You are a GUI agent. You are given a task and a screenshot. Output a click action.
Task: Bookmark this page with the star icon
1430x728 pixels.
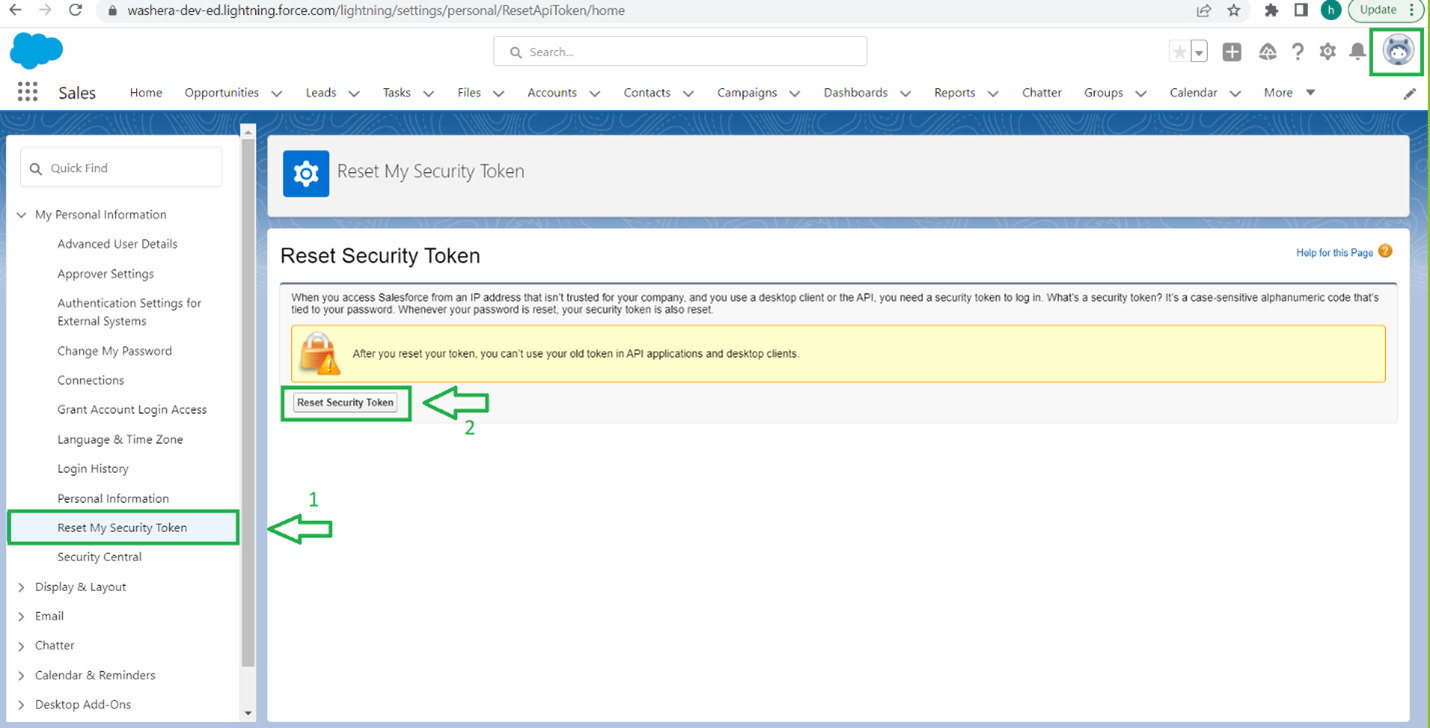pyautogui.click(x=1234, y=10)
